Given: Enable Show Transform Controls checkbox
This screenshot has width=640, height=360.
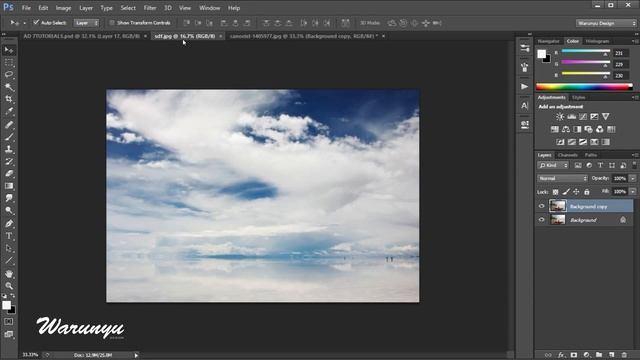Looking at the screenshot, I should 112,23.
